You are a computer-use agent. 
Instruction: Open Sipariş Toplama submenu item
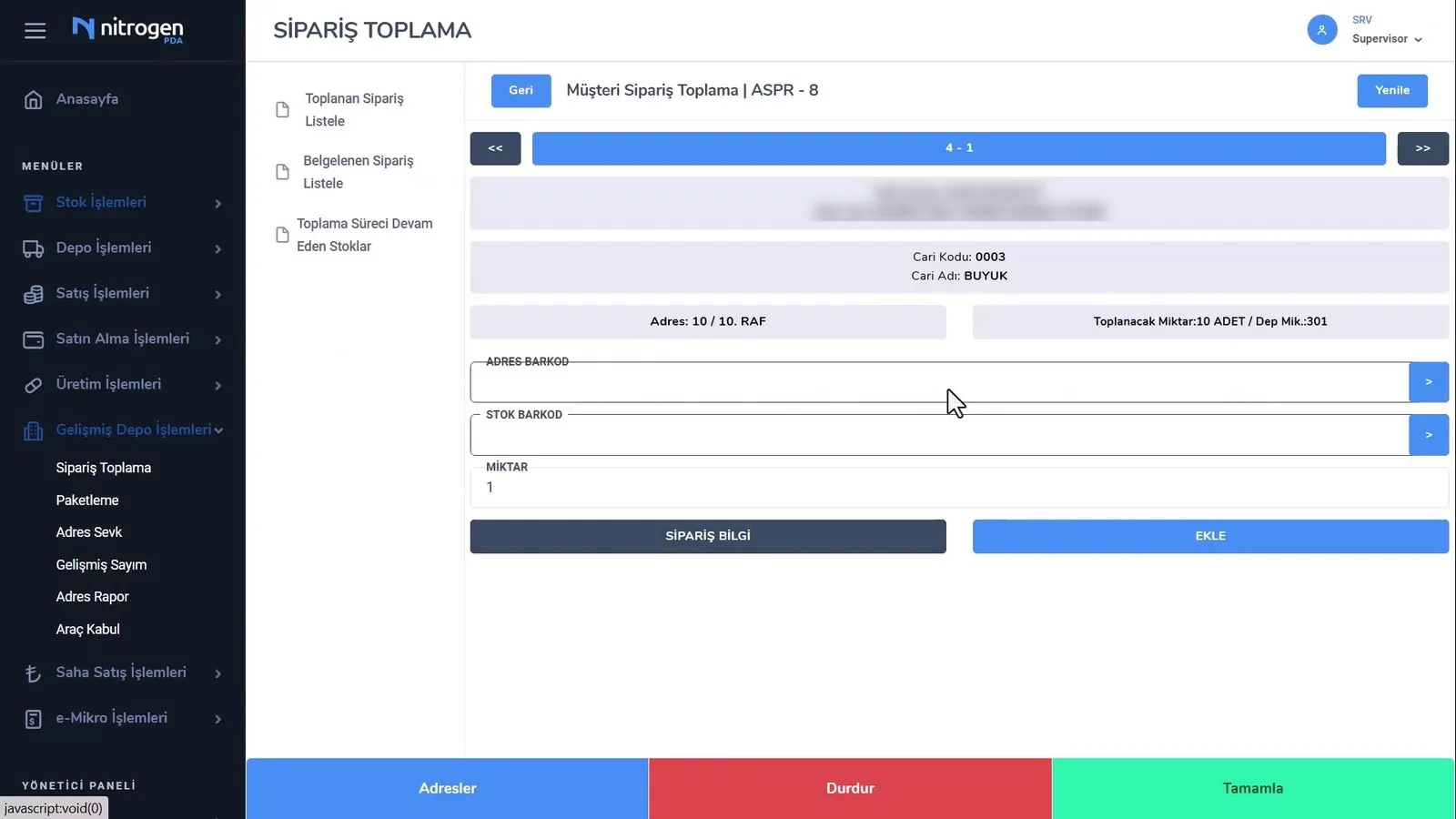(104, 468)
